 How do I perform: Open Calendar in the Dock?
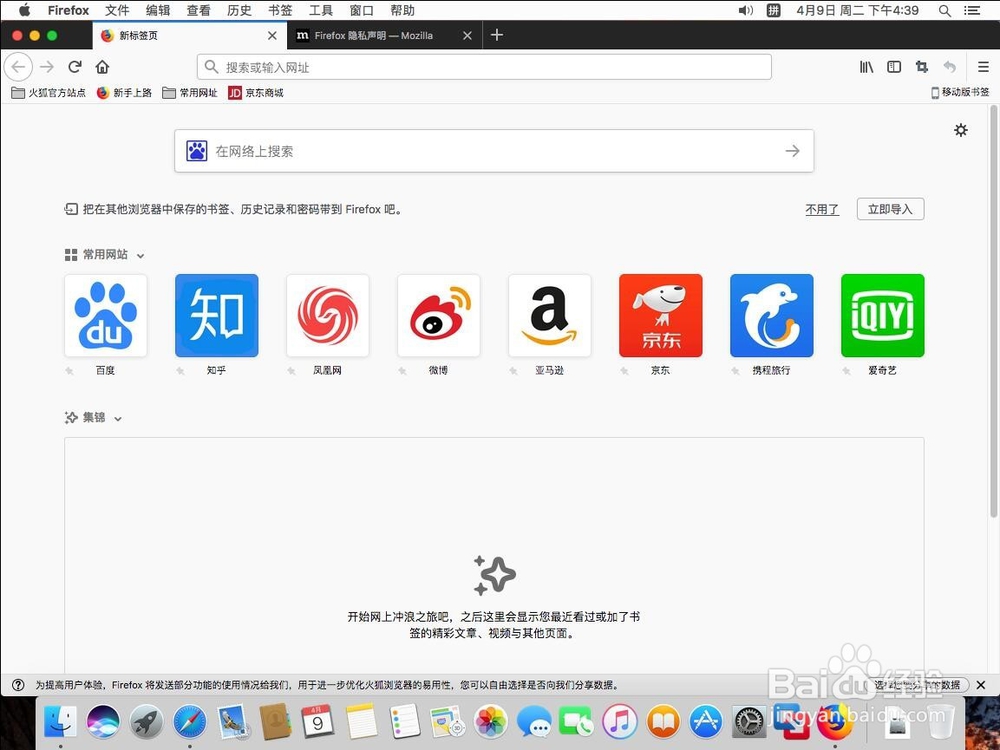[318, 721]
